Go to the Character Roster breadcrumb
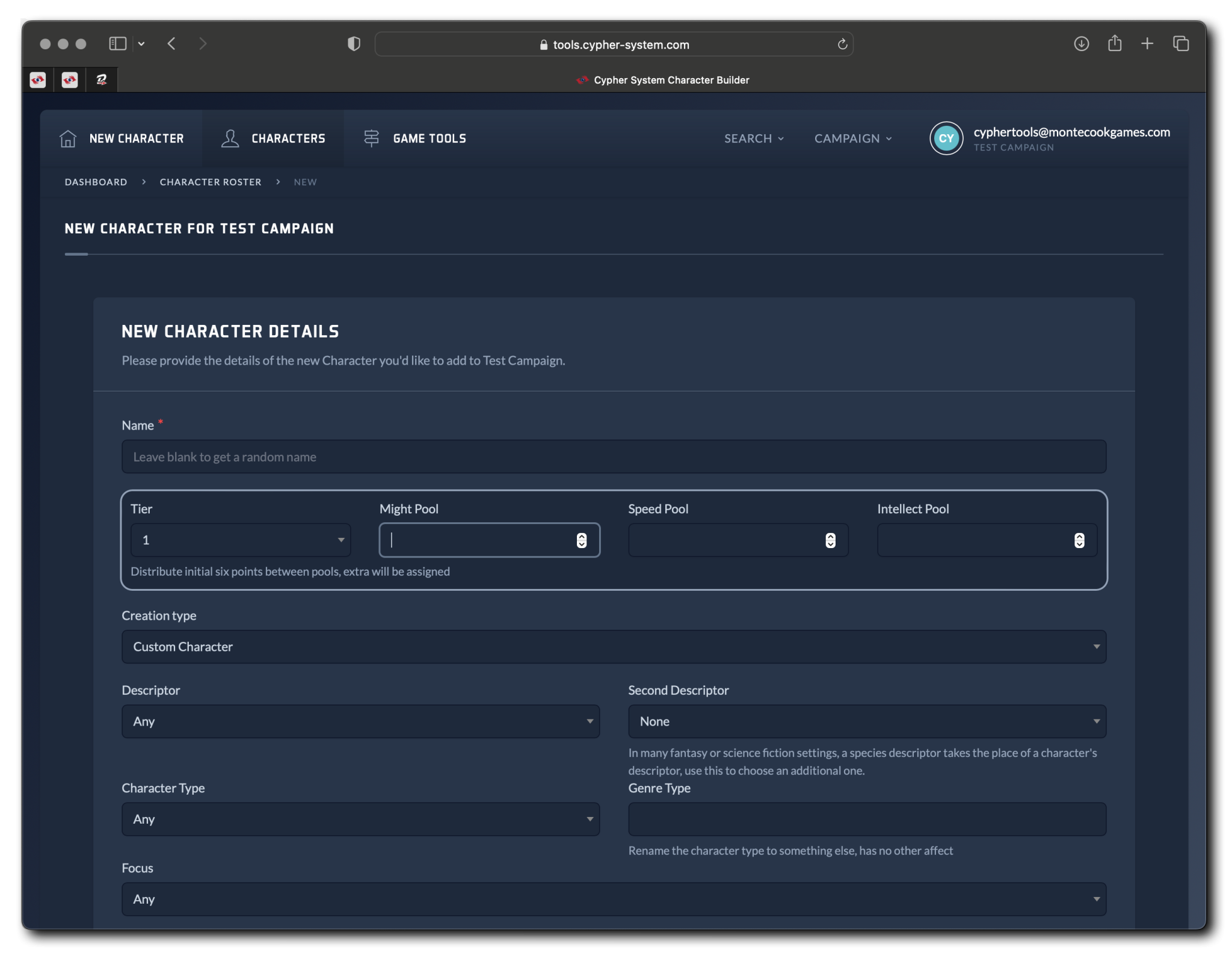The image size is (1232, 953). point(211,182)
